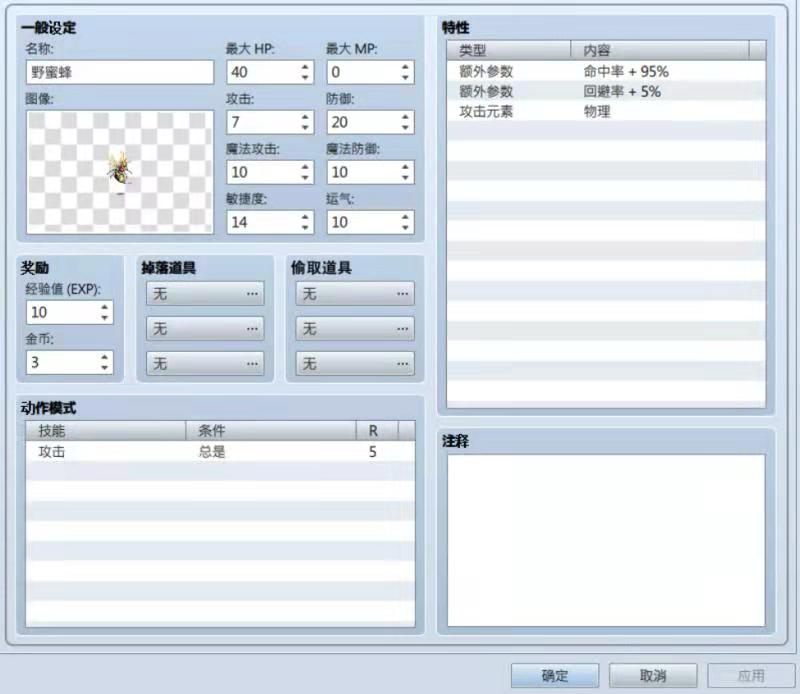Viewport: 800px width, 694px height.
Task: Decrease the 运气 value
Action: 405,228
